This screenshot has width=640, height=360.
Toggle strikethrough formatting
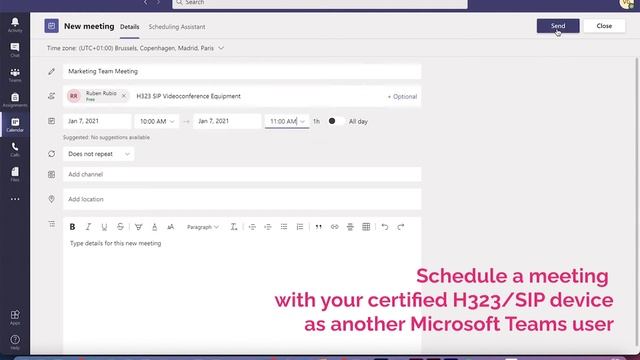(x=120, y=227)
